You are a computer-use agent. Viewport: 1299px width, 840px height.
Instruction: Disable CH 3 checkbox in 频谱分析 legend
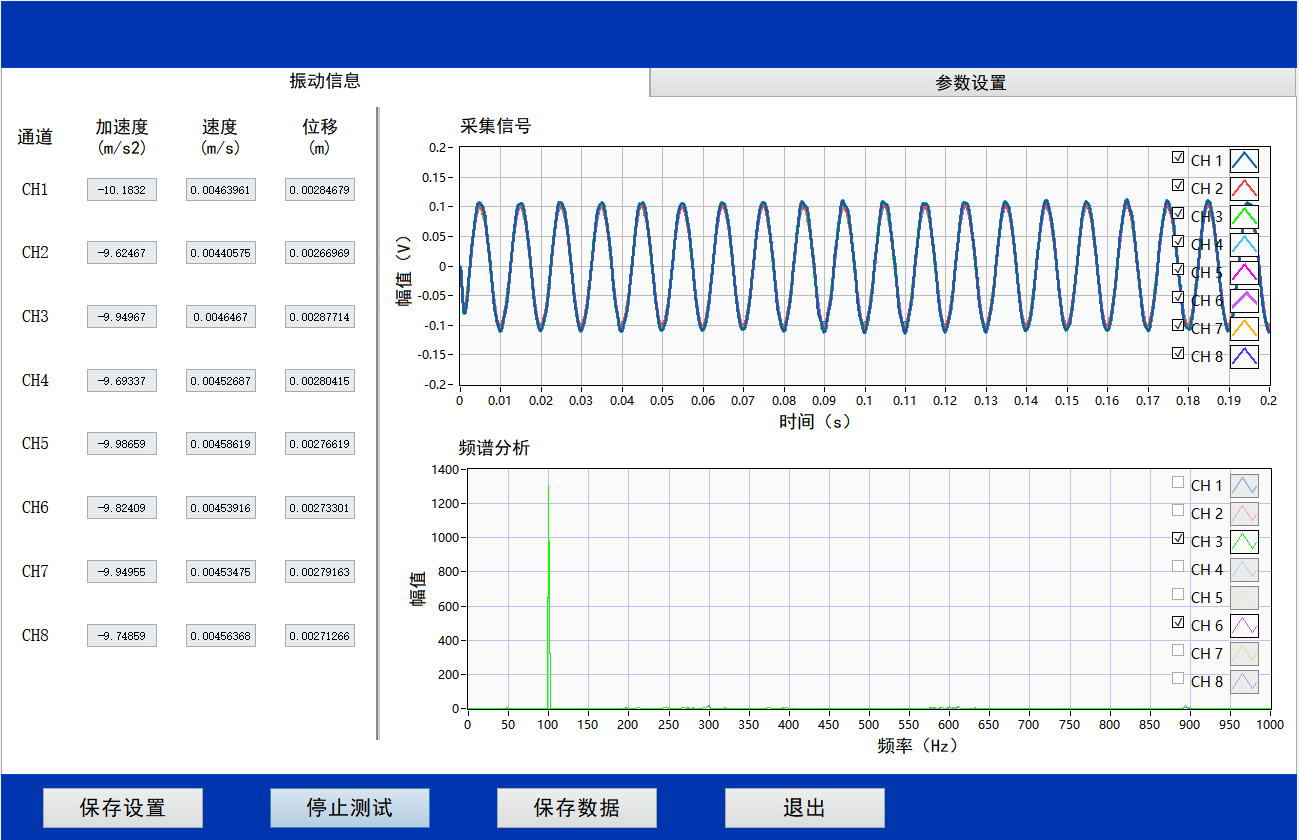1178,538
